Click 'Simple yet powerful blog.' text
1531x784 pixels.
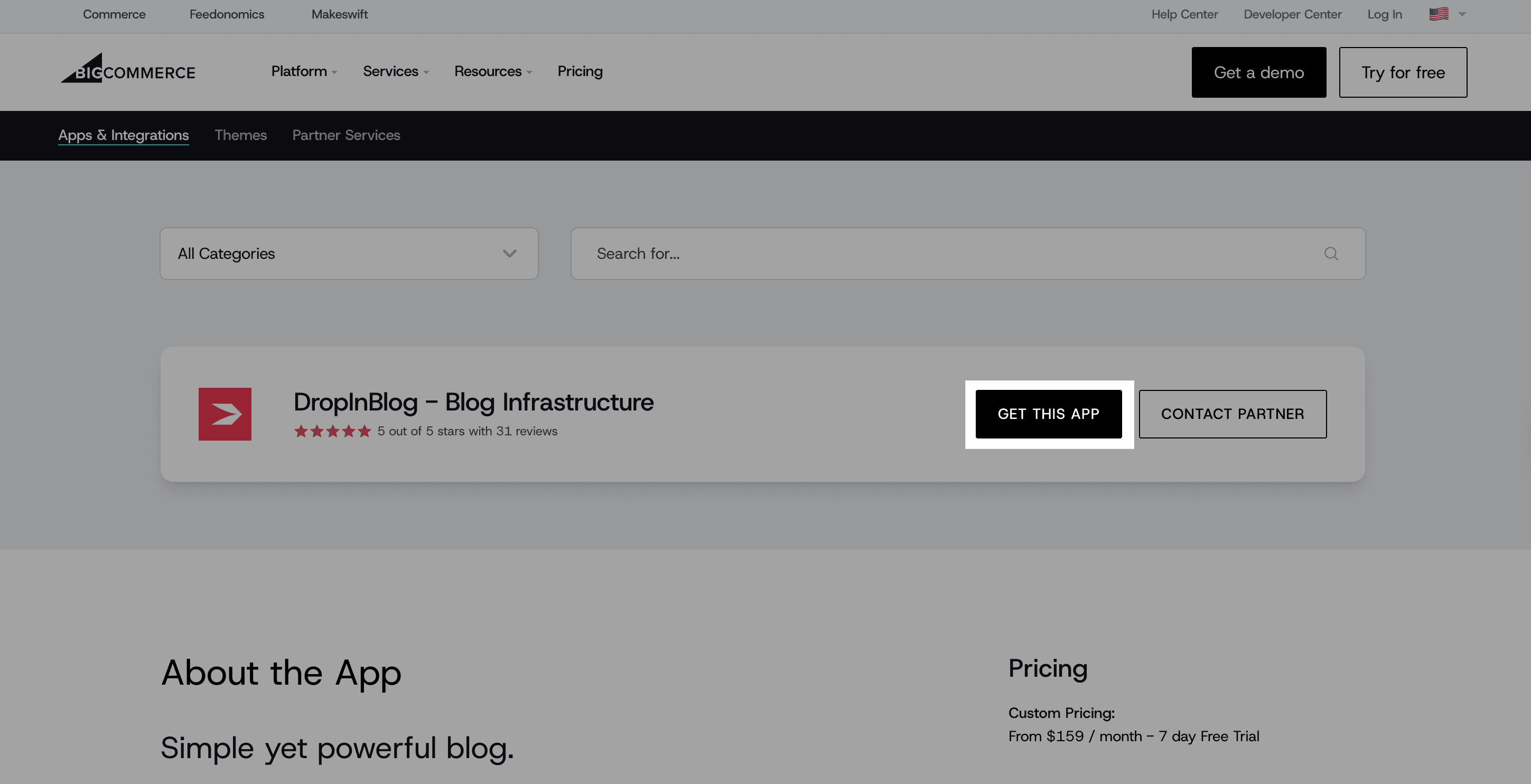click(337, 748)
